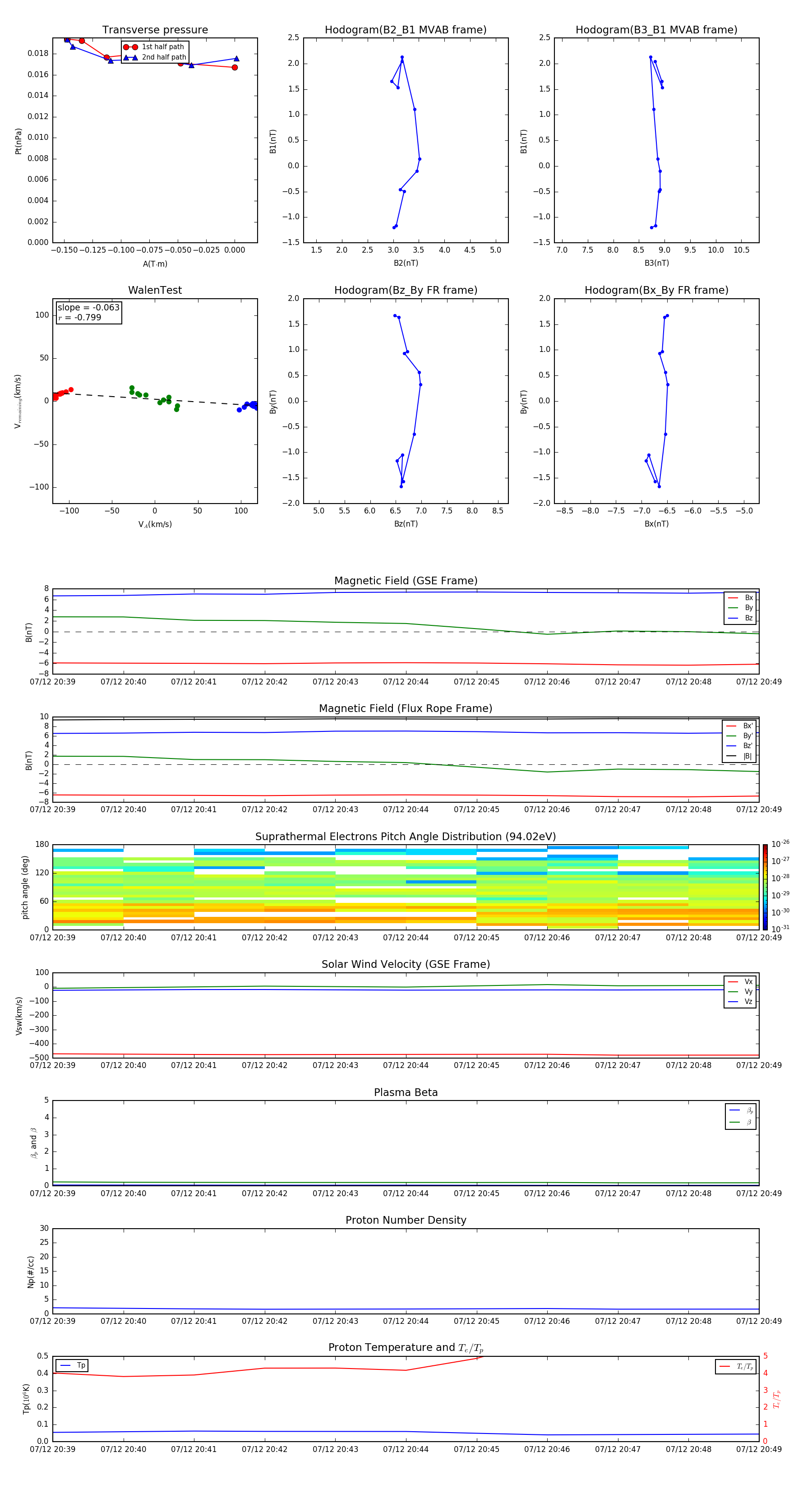The width and height of the screenshot is (812, 1489).
Task: Select 'Vx' in the solar wind legend
Action: click(740, 981)
